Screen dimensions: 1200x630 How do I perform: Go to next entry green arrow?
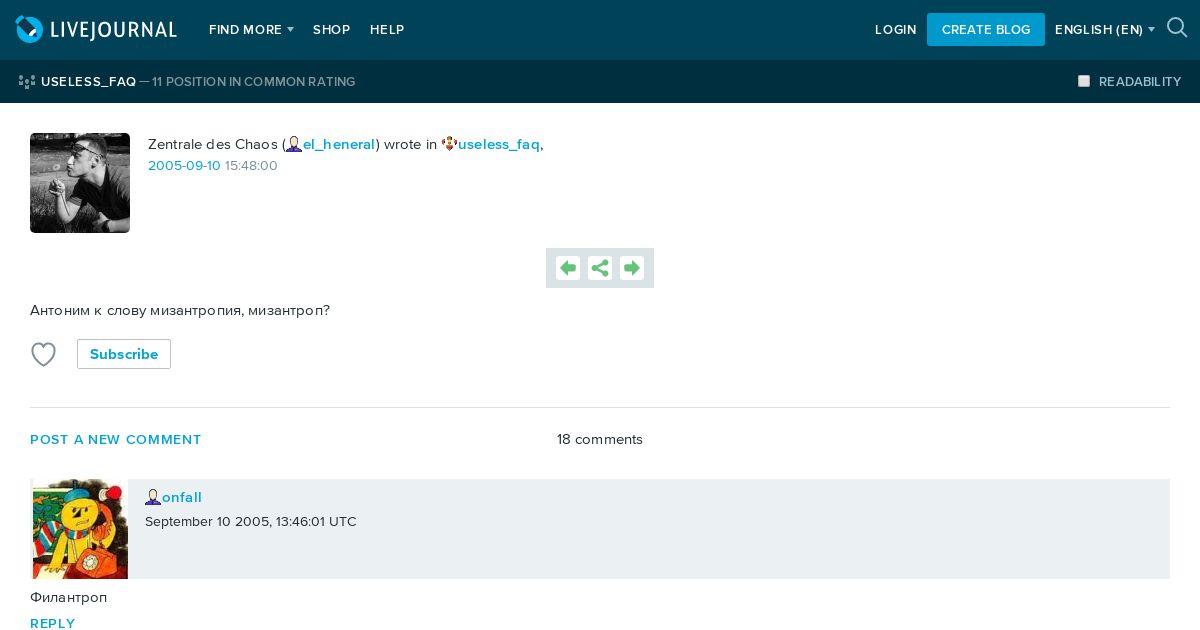click(x=632, y=268)
